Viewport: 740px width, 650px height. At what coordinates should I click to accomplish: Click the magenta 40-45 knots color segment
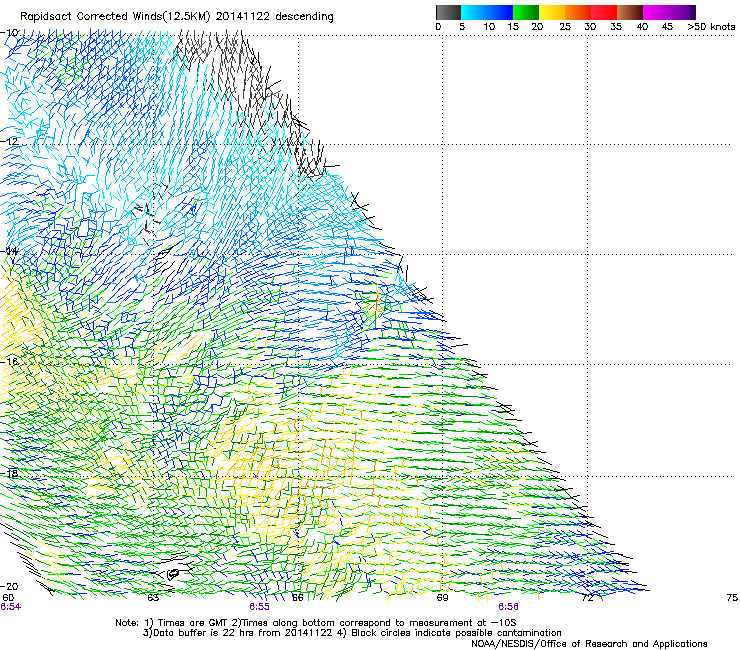pos(656,12)
